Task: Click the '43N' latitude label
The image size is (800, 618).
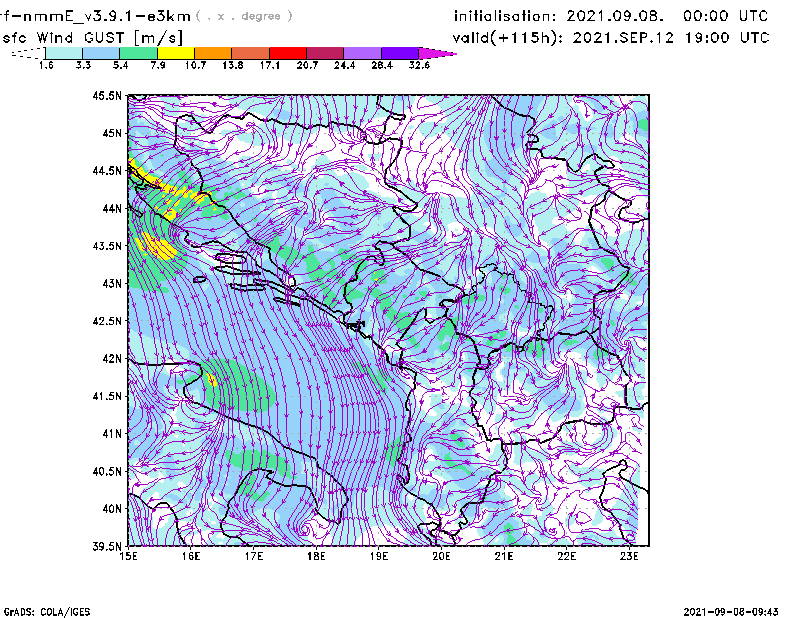Action: [x=112, y=283]
